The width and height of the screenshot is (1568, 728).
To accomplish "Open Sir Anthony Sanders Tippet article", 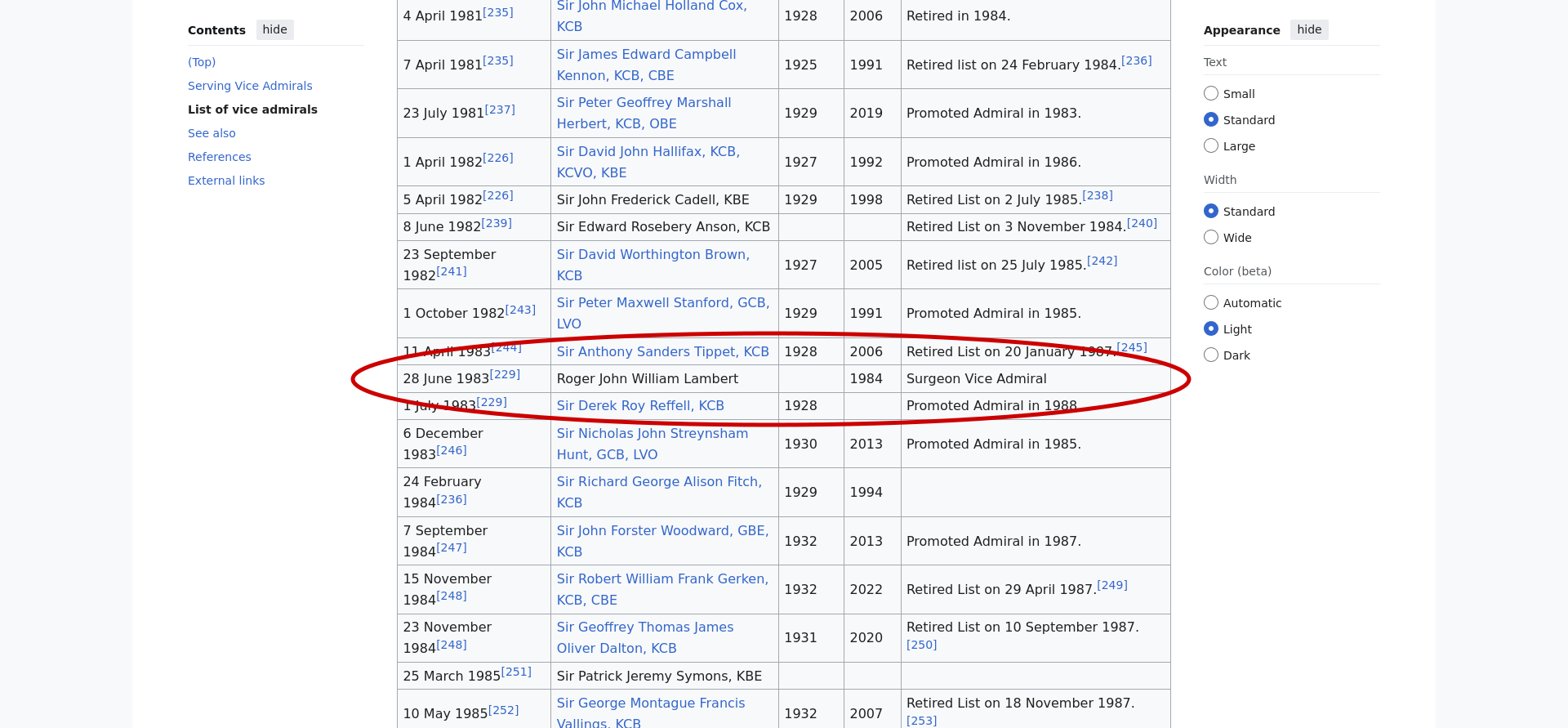I will click(662, 352).
